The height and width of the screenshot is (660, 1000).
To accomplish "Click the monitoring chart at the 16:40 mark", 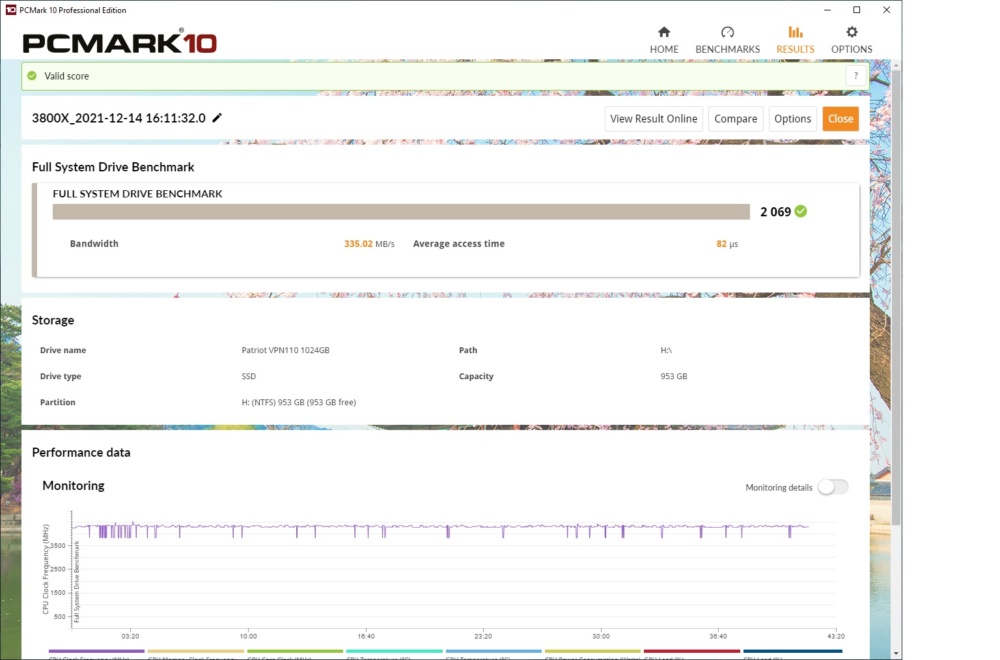I will click(x=366, y=574).
